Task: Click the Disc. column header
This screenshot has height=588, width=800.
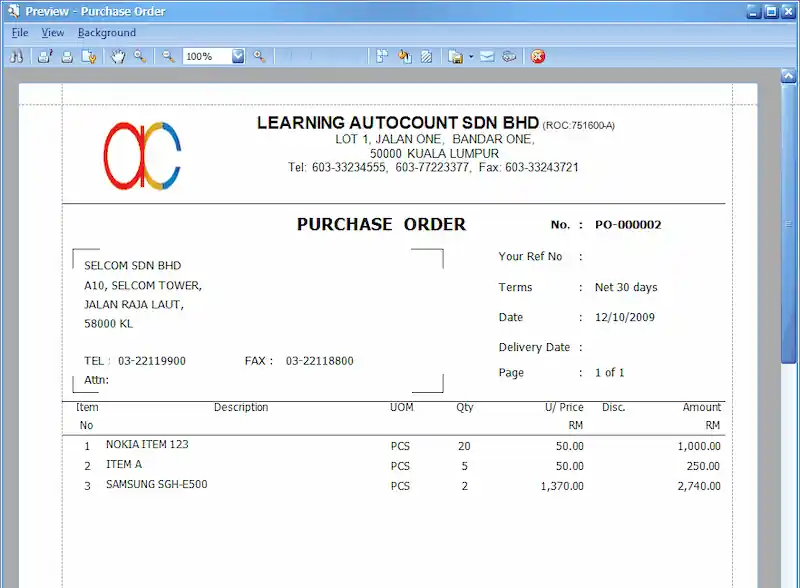Action: point(613,407)
